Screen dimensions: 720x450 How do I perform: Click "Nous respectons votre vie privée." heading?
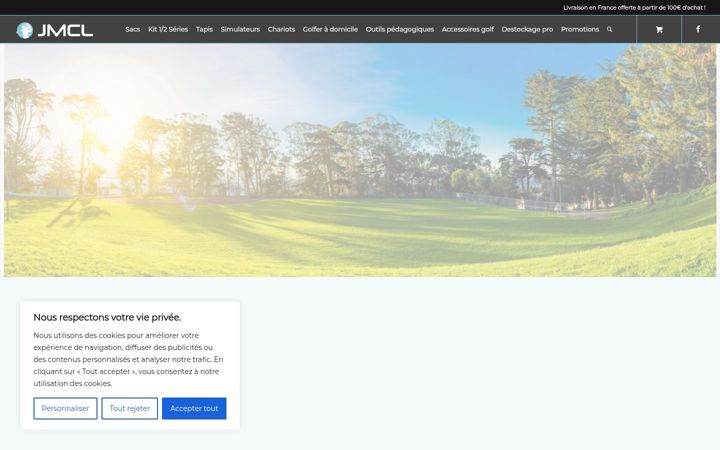coord(107,317)
